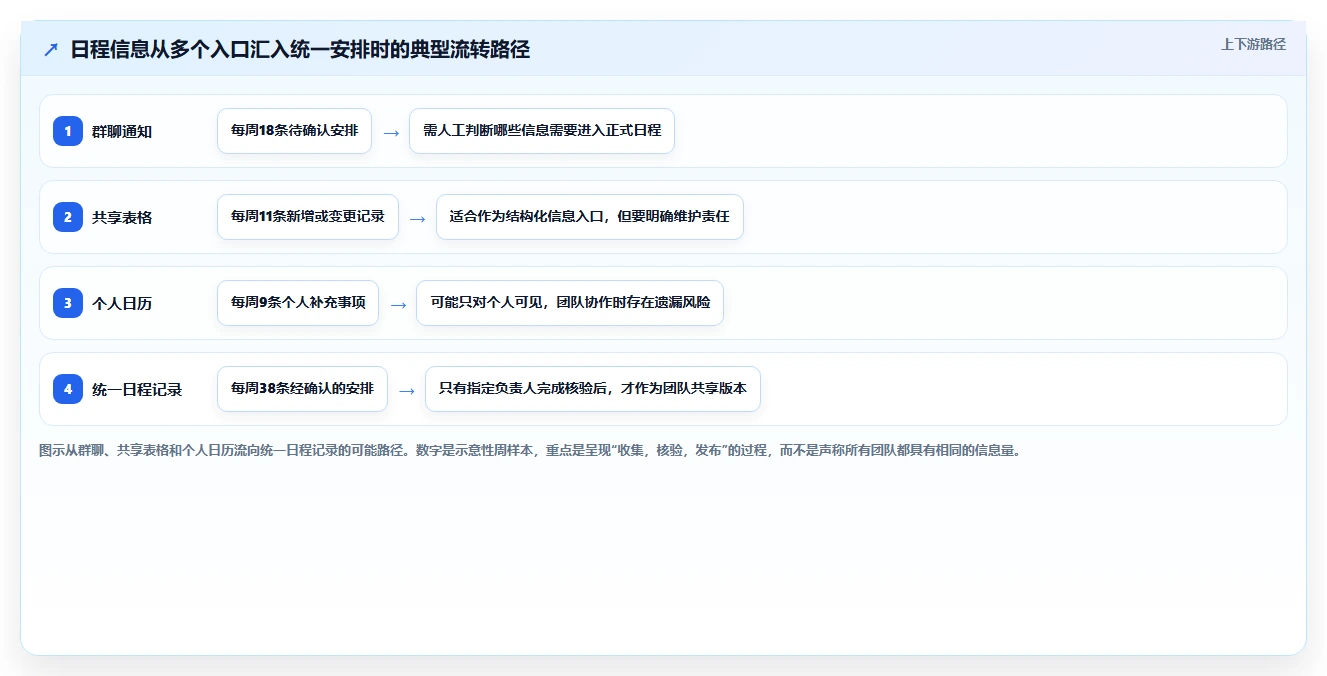1327x676 pixels.
Task: Click the 每周9条个人补充事项 box
Action: (x=298, y=303)
